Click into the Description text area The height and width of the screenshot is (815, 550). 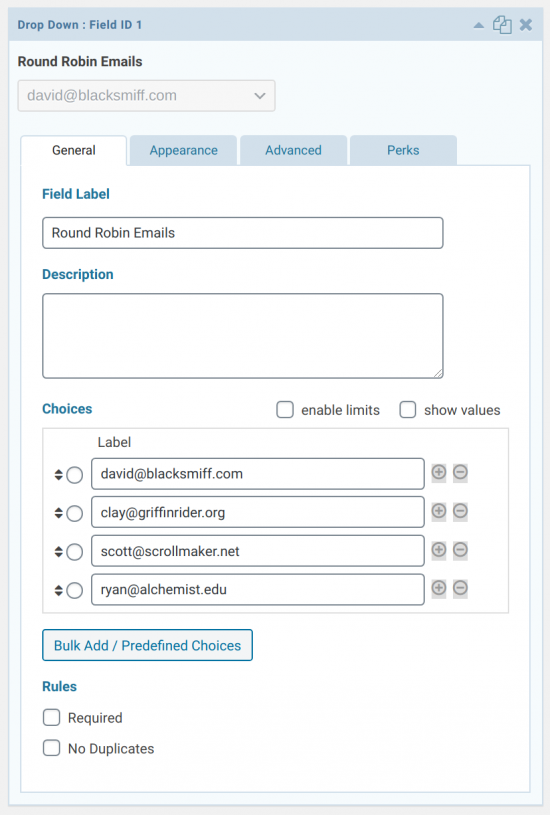(243, 336)
